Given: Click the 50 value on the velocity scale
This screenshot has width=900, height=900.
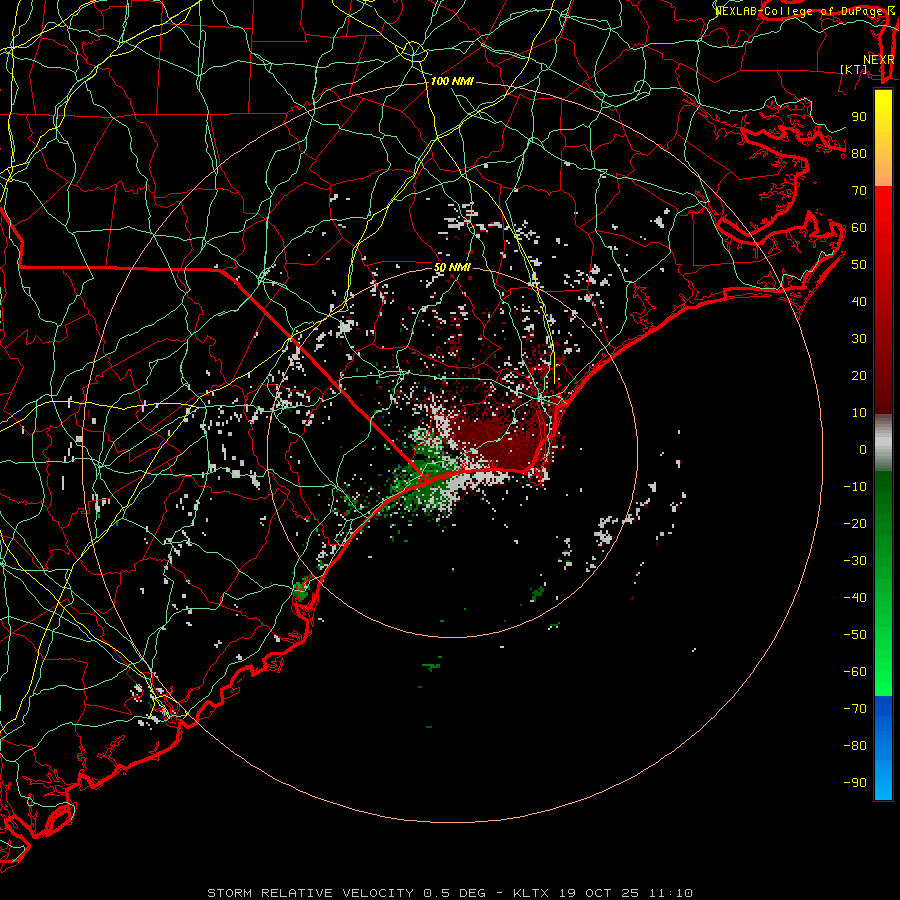Looking at the screenshot, I should pyautogui.click(x=859, y=265).
